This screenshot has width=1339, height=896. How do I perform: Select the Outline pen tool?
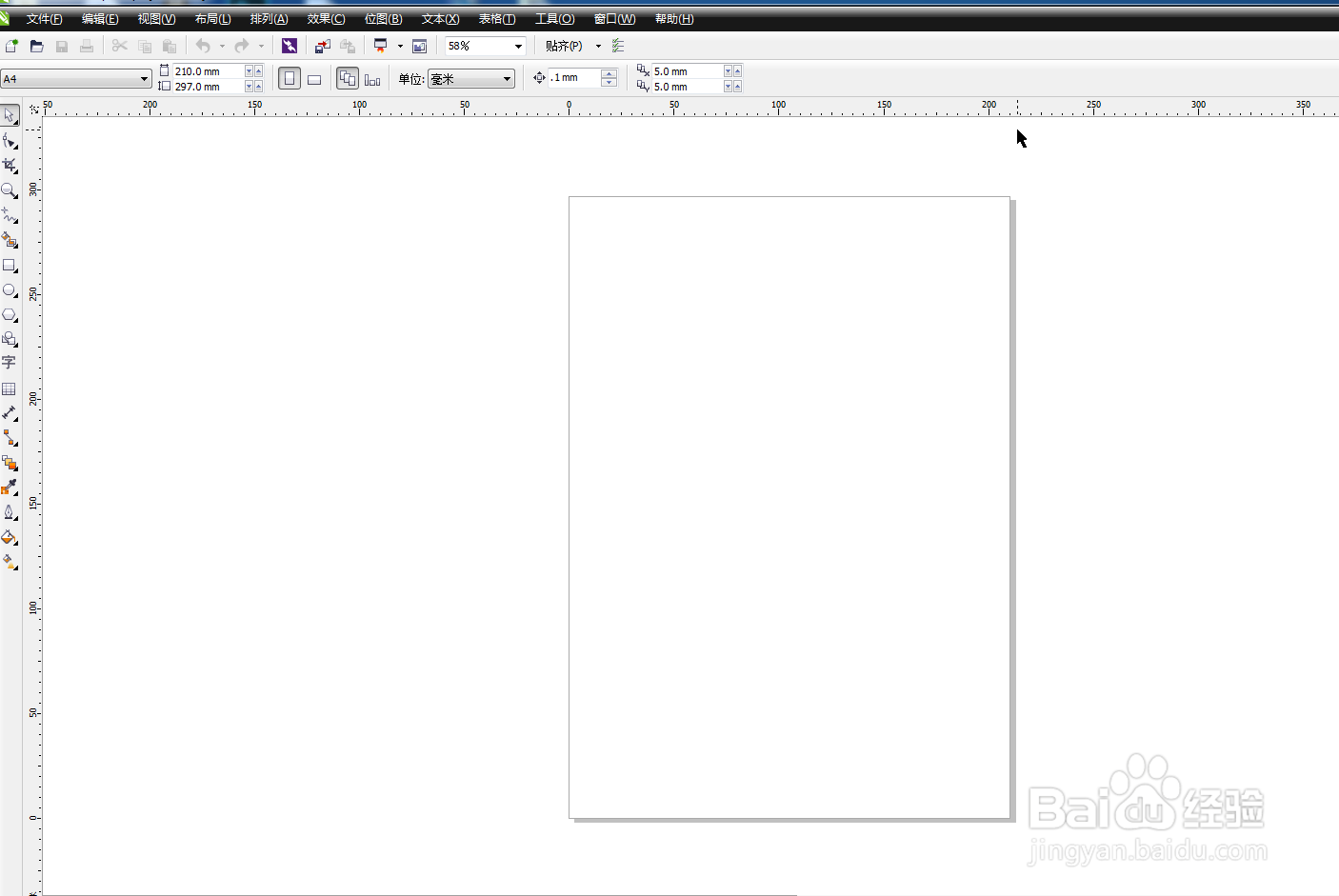(x=10, y=512)
